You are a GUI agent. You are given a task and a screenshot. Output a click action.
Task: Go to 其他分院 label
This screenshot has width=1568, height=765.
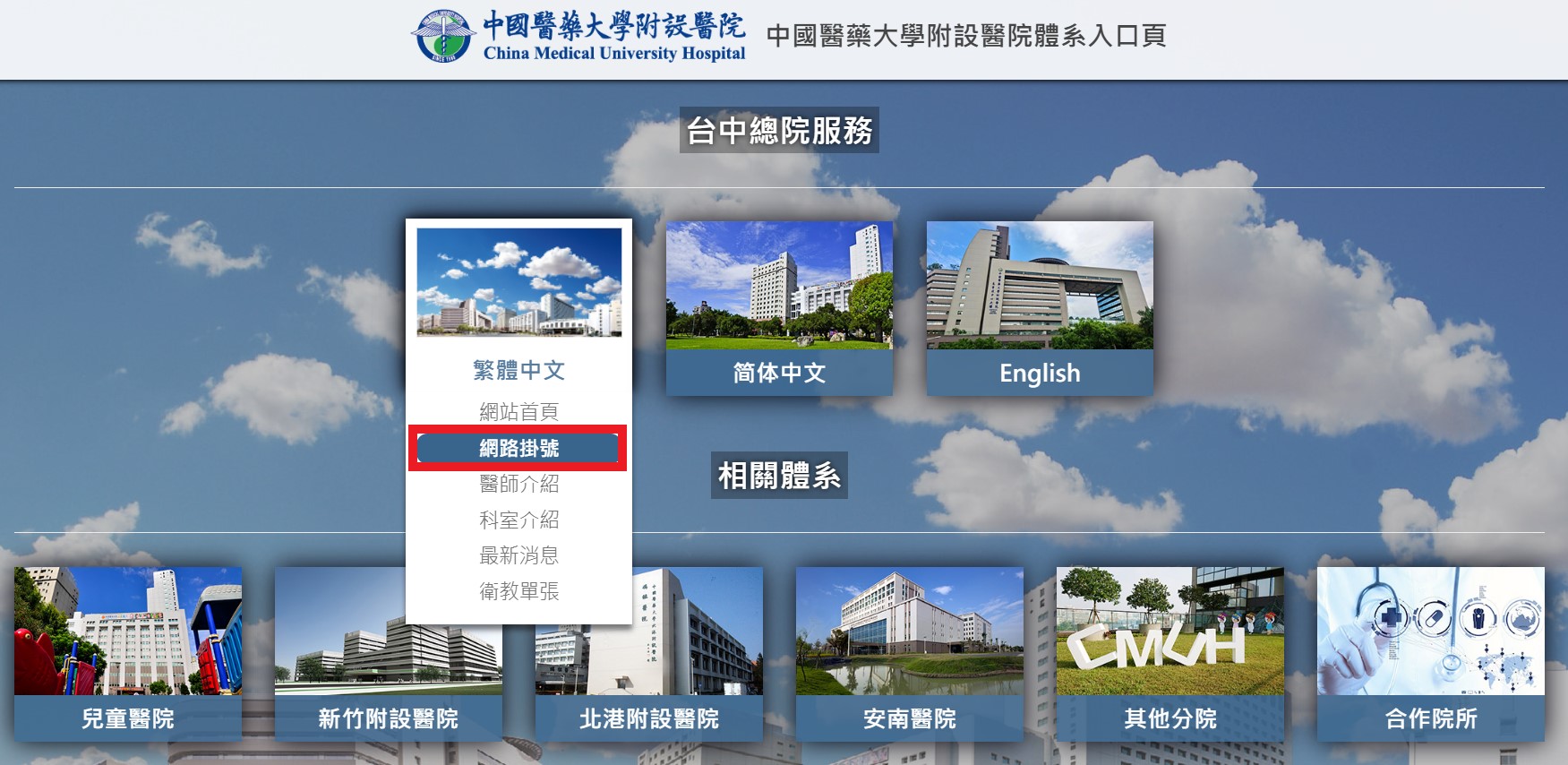[x=1170, y=718]
